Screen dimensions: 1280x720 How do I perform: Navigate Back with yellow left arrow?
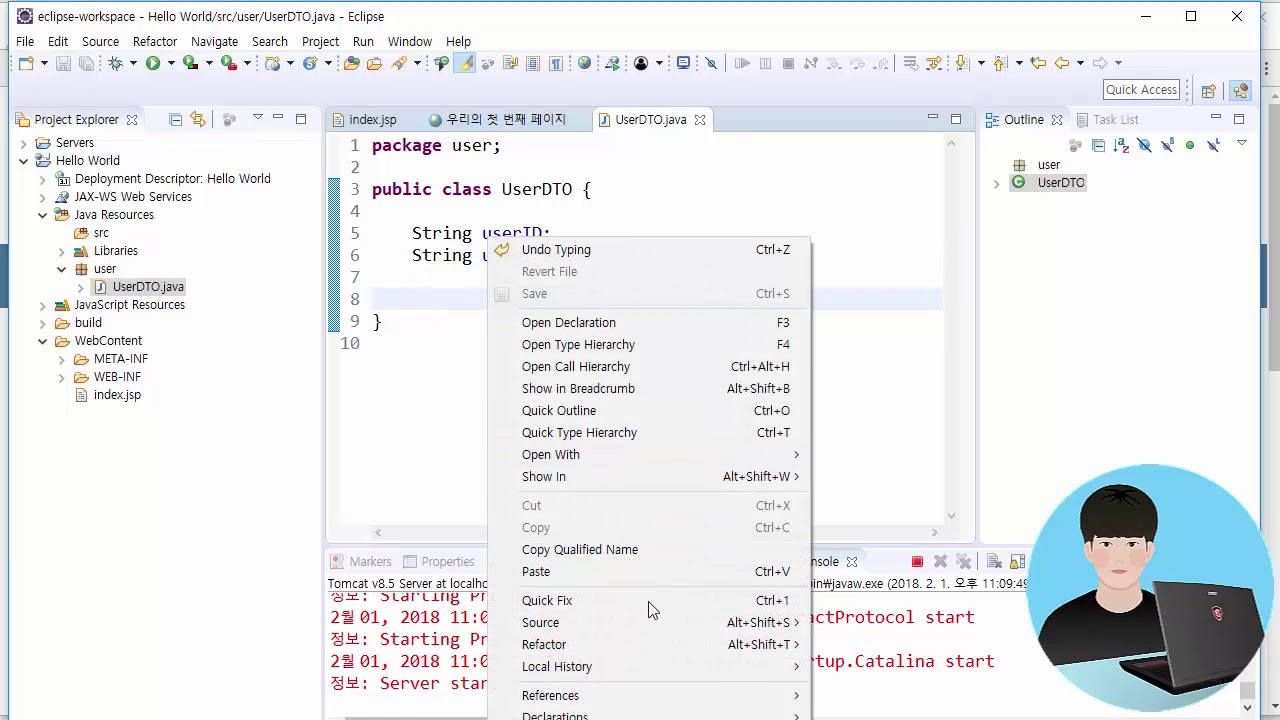pos(1061,63)
